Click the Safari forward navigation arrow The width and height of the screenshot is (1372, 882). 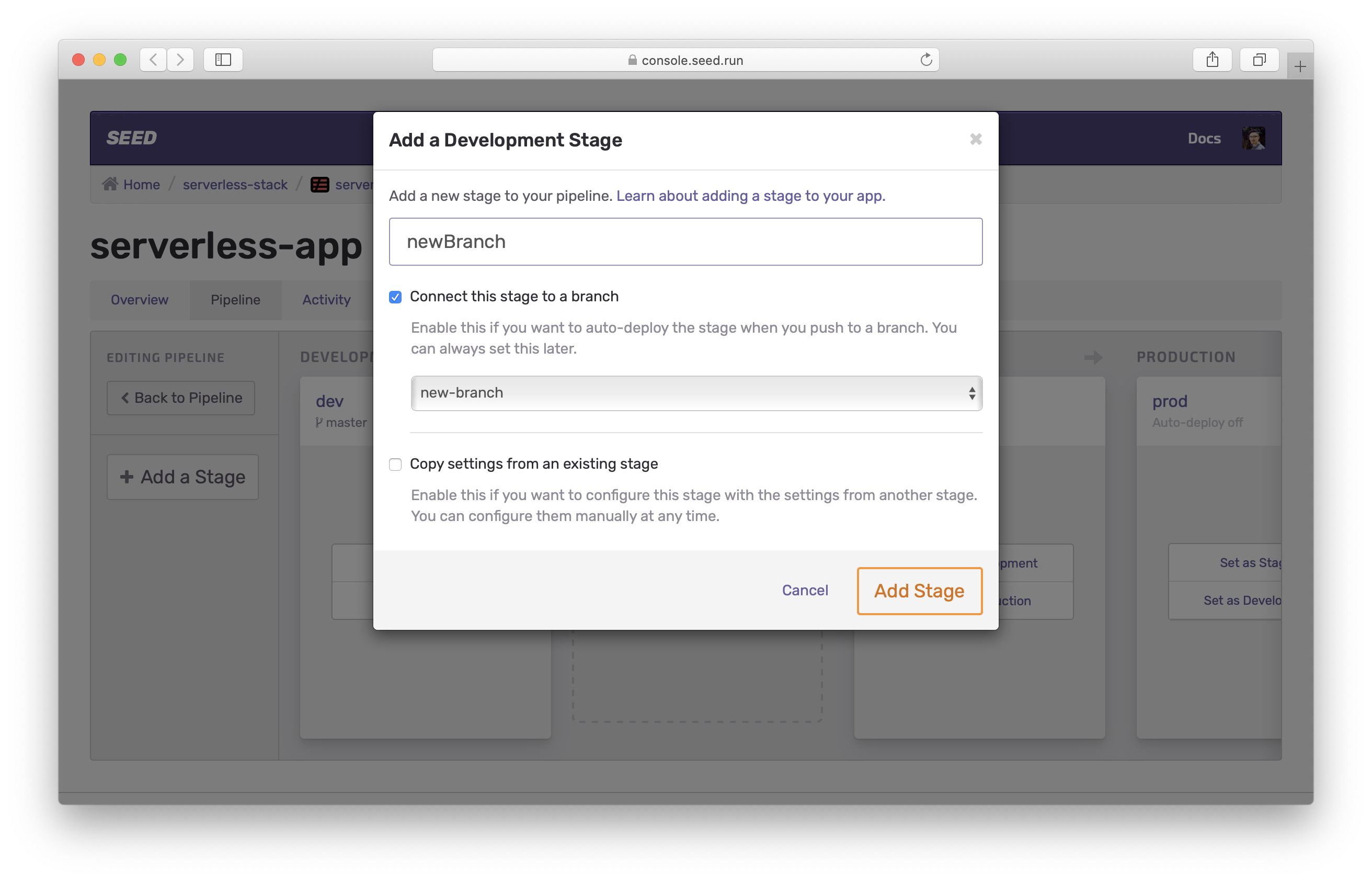click(x=180, y=60)
